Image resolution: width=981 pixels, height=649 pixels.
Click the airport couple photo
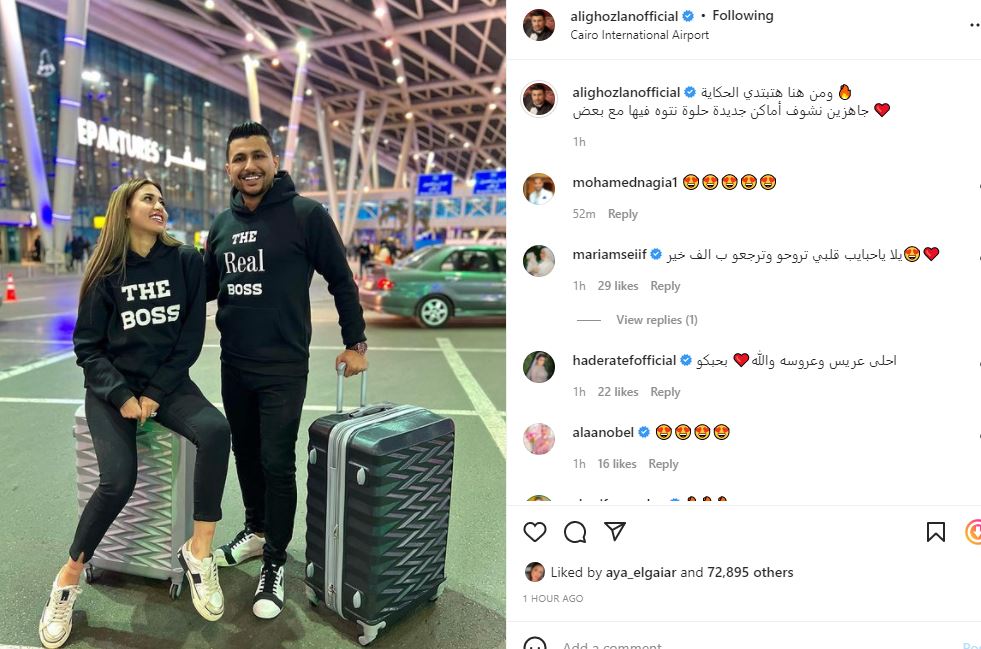pyautogui.click(x=253, y=324)
